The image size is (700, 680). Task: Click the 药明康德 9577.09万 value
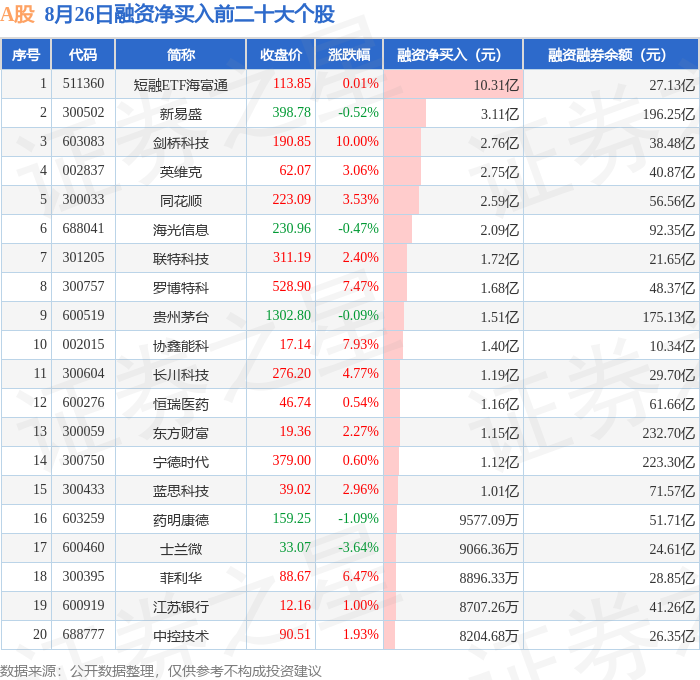pos(488,520)
